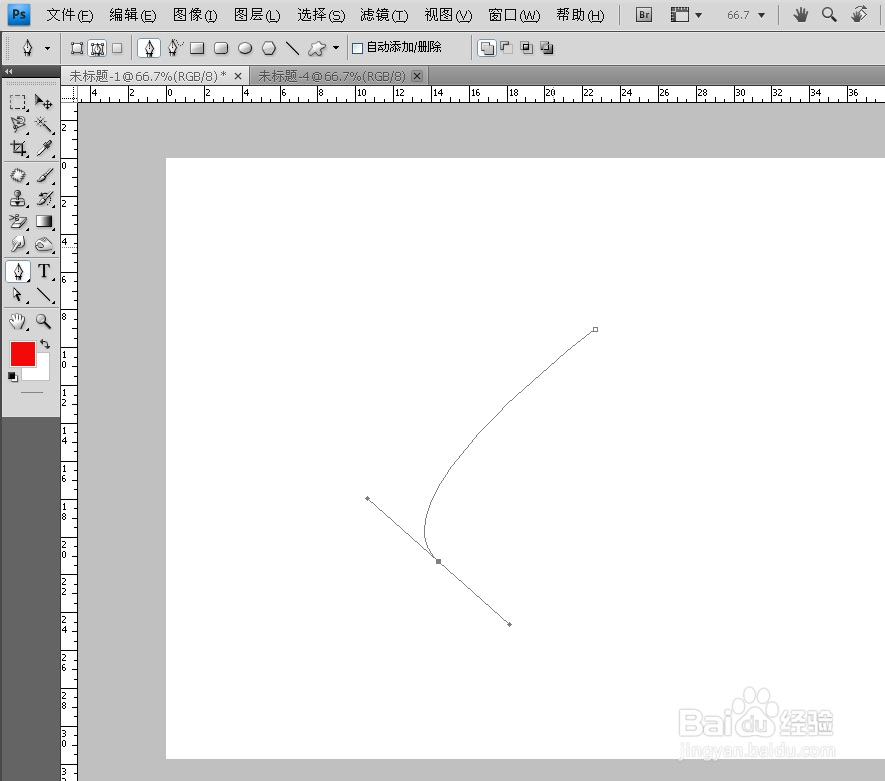885x781 pixels.
Task: Choose Shape Layers mode
Action: 77,48
